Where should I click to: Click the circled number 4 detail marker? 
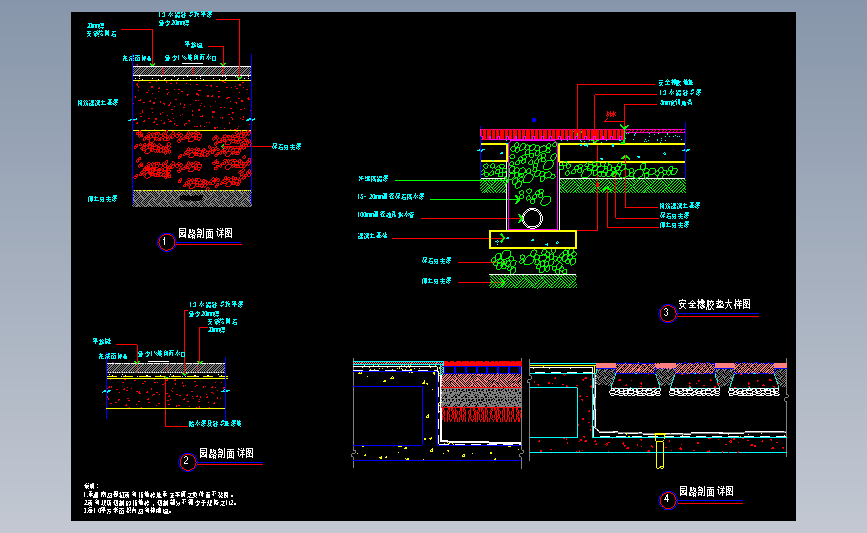(x=667, y=499)
